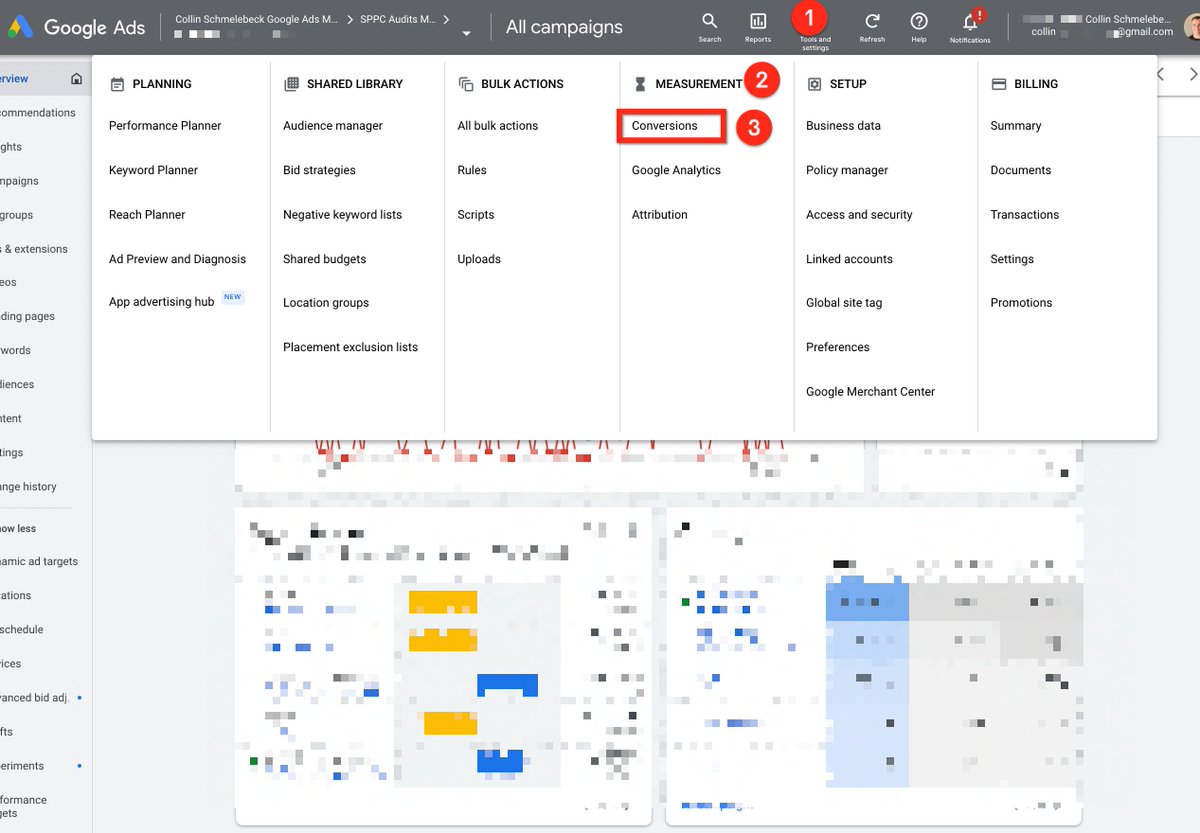Open Google Analytics under Measurement
The height and width of the screenshot is (833, 1200).
point(676,170)
